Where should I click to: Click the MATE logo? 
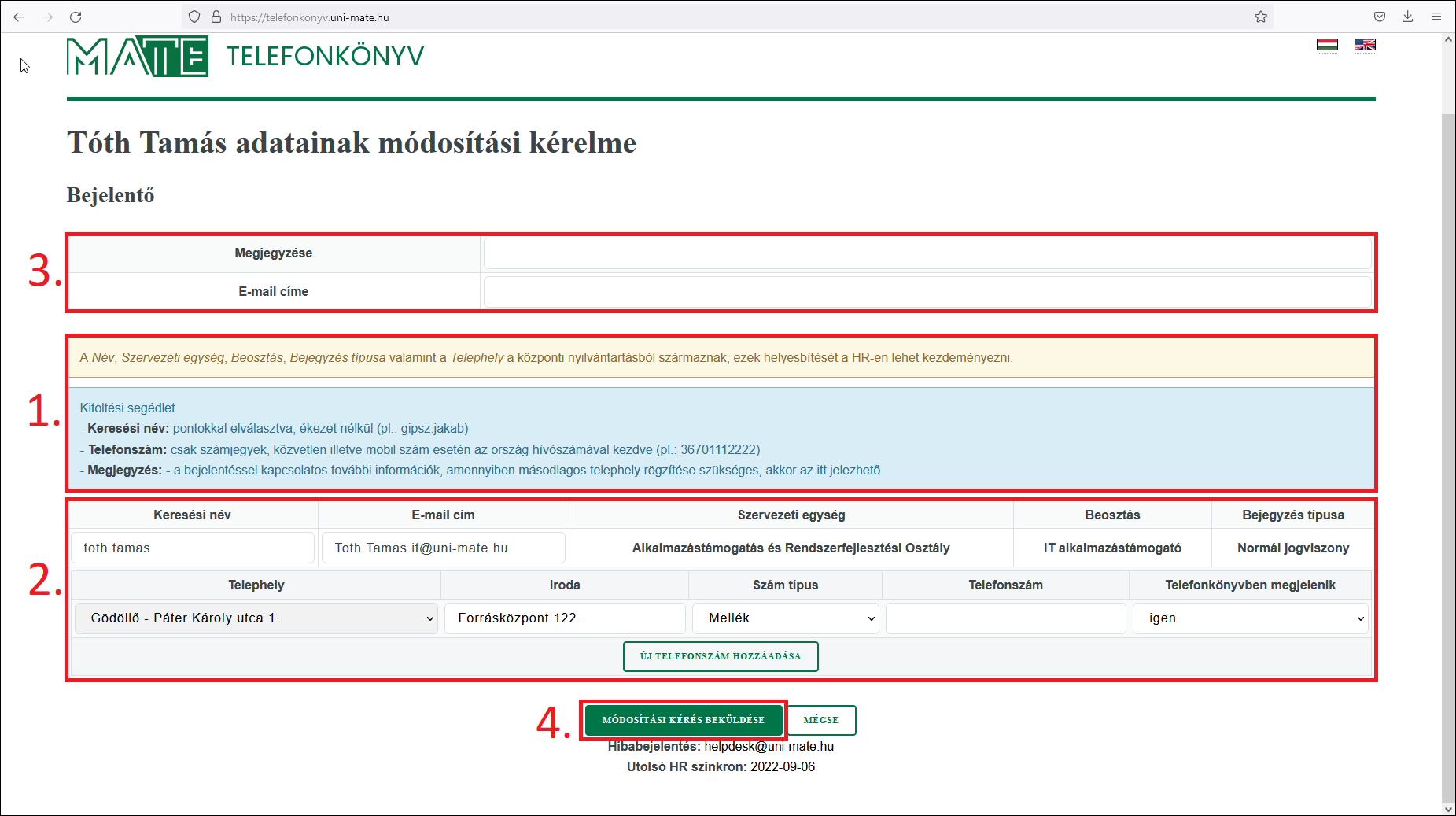(x=138, y=57)
